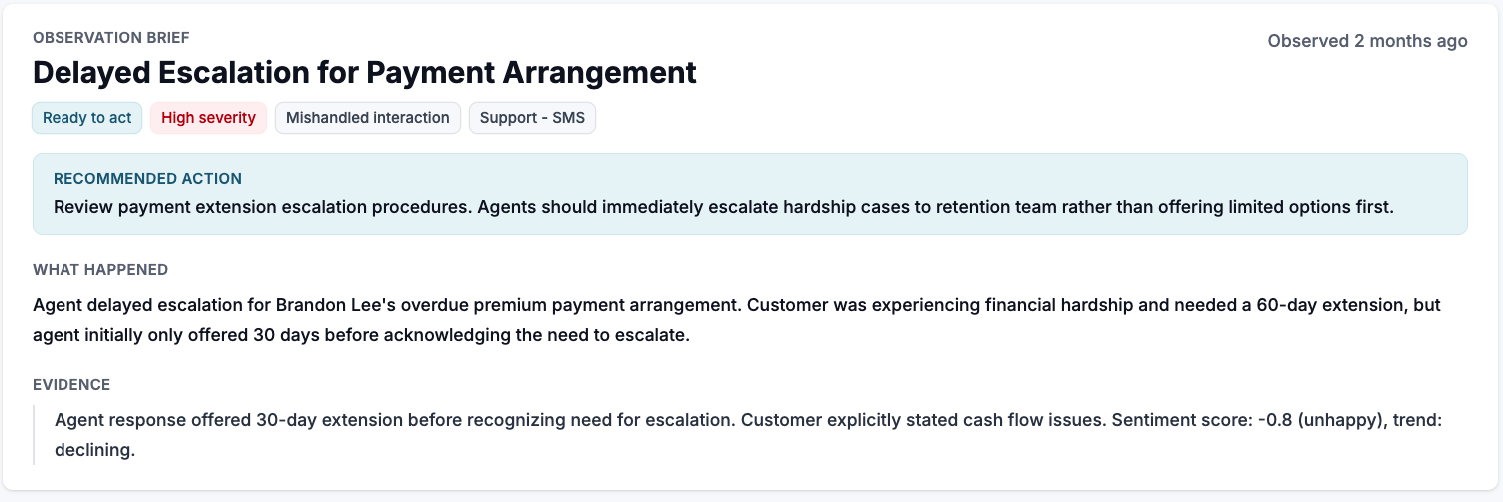Image resolution: width=1503 pixels, height=502 pixels.
Task: Click the 'WHAT HAPPENED' section heading
Action: pyautogui.click(x=100, y=270)
